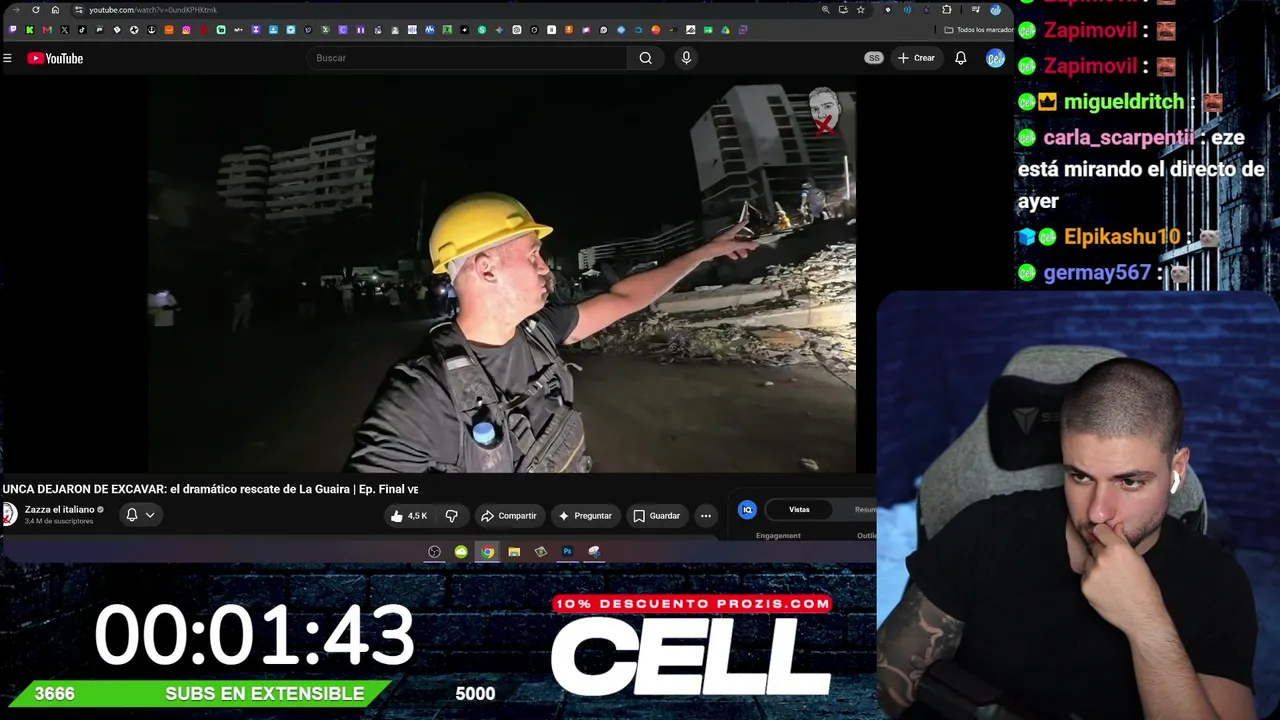
Task: Click chat username germay567
Action: pos(1097,273)
